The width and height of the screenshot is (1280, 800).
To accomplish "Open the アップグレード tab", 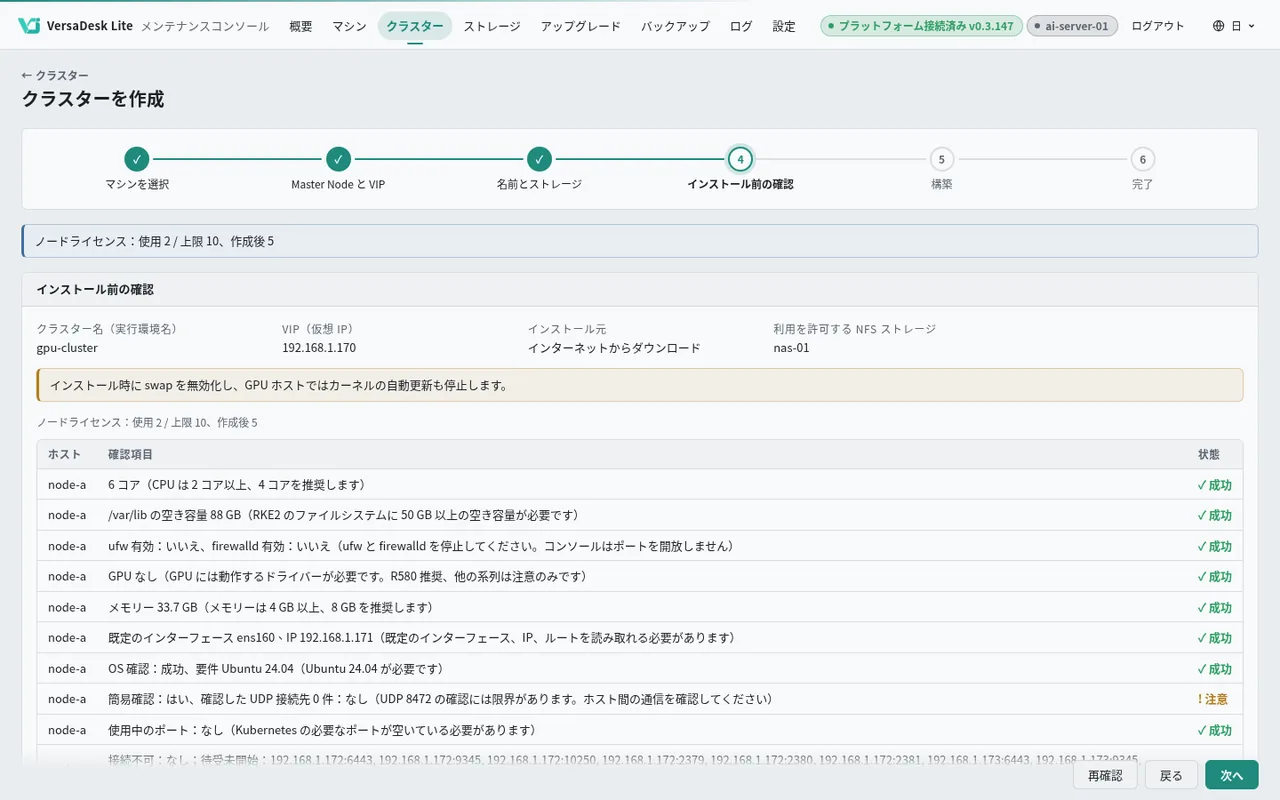I will pyautogui.click(x=581, y=26).
